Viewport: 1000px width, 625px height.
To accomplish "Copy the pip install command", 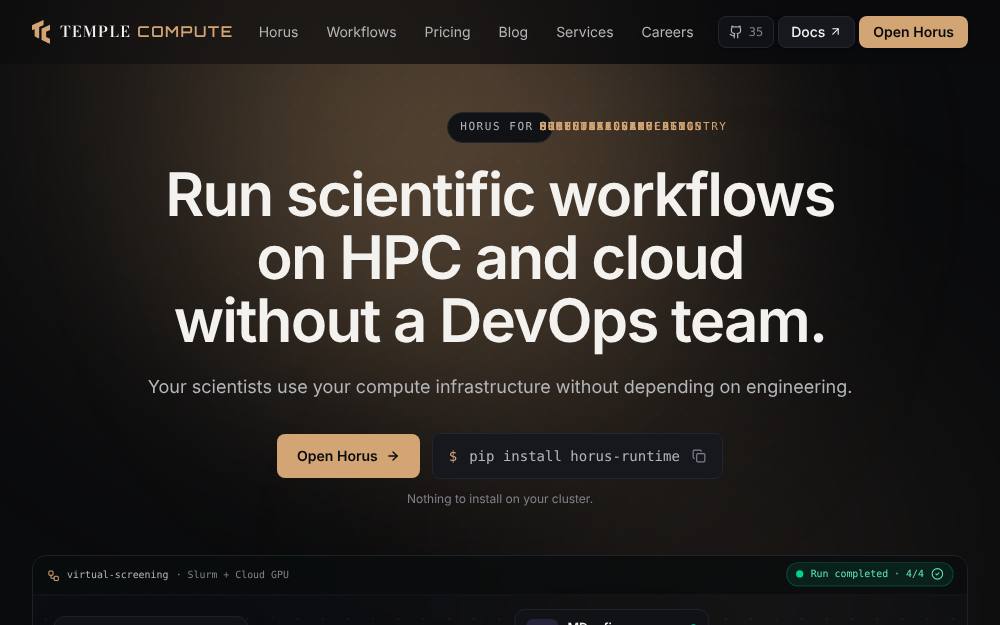I will tap(699, 456).
